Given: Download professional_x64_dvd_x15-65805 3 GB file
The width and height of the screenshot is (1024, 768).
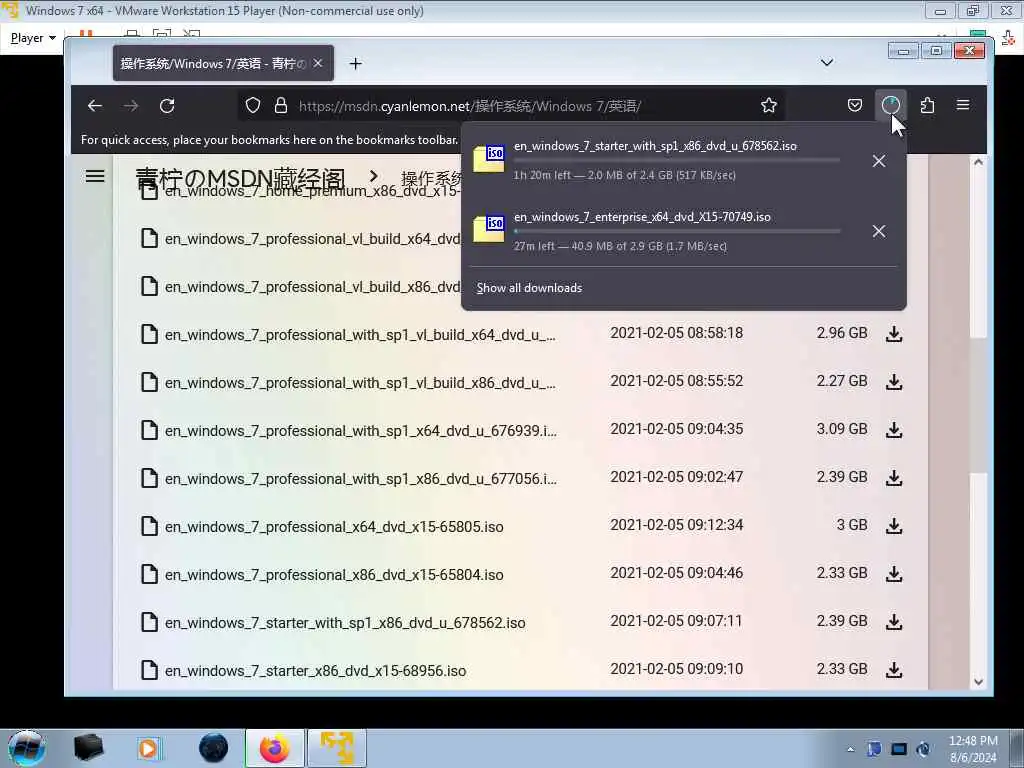Looking at the screenshot, I should [x=894, y=526].
